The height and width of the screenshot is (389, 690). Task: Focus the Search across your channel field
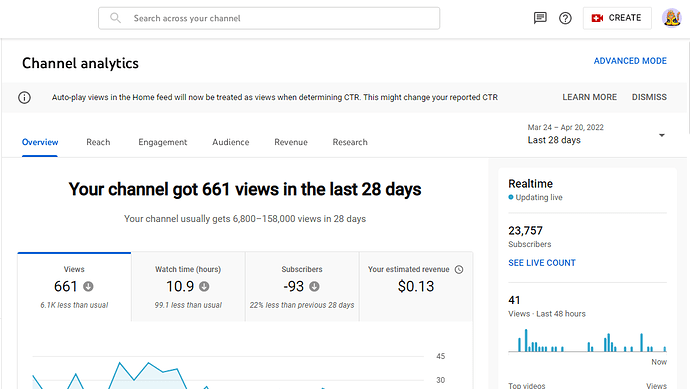click(269, 18)
